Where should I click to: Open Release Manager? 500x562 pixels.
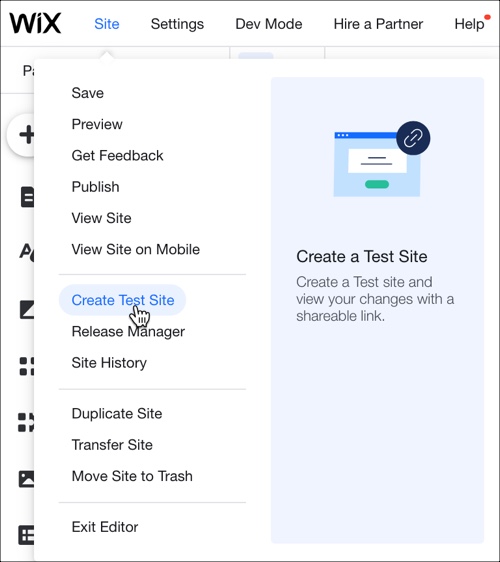(128, 332)
